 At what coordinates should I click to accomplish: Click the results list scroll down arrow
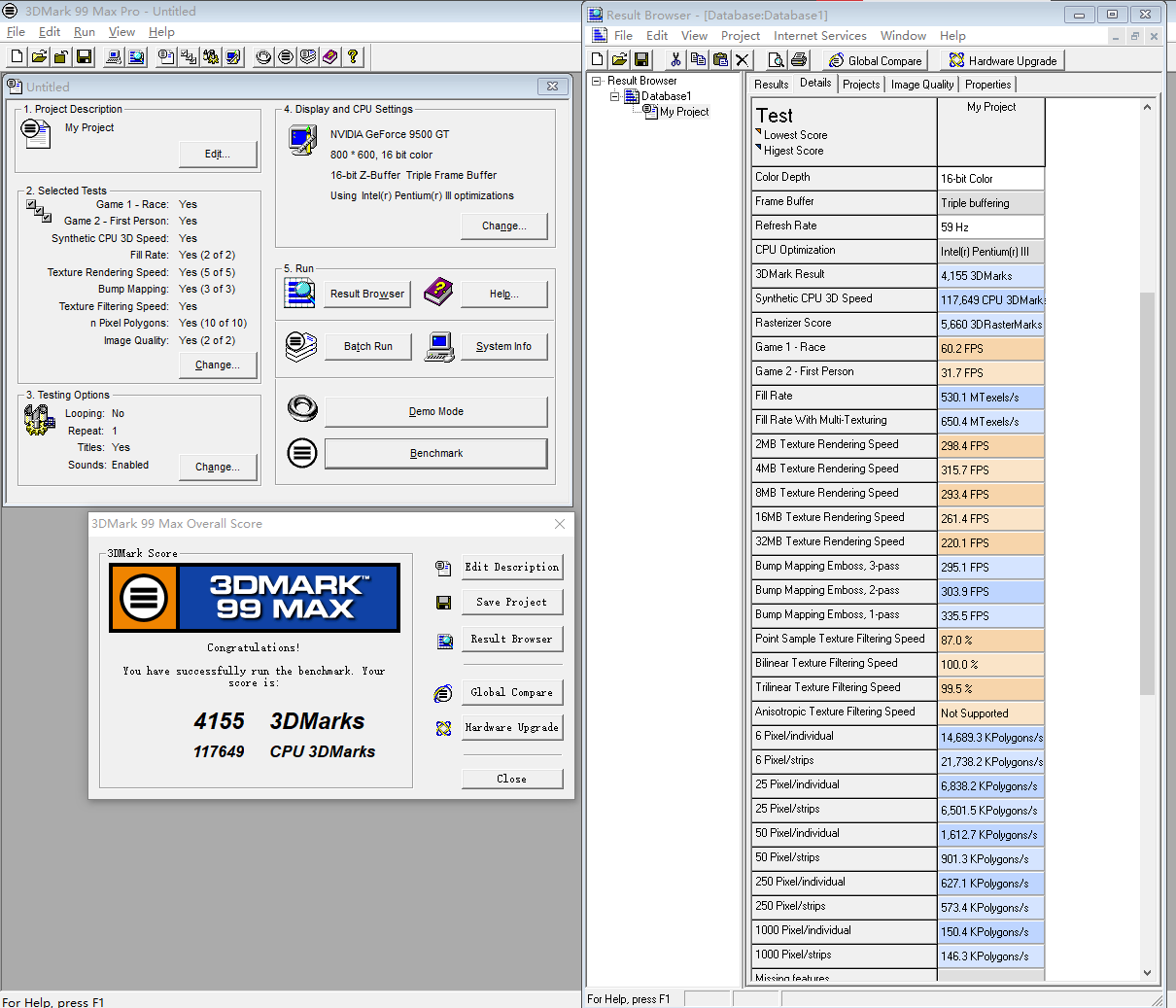coord(1147,972)
